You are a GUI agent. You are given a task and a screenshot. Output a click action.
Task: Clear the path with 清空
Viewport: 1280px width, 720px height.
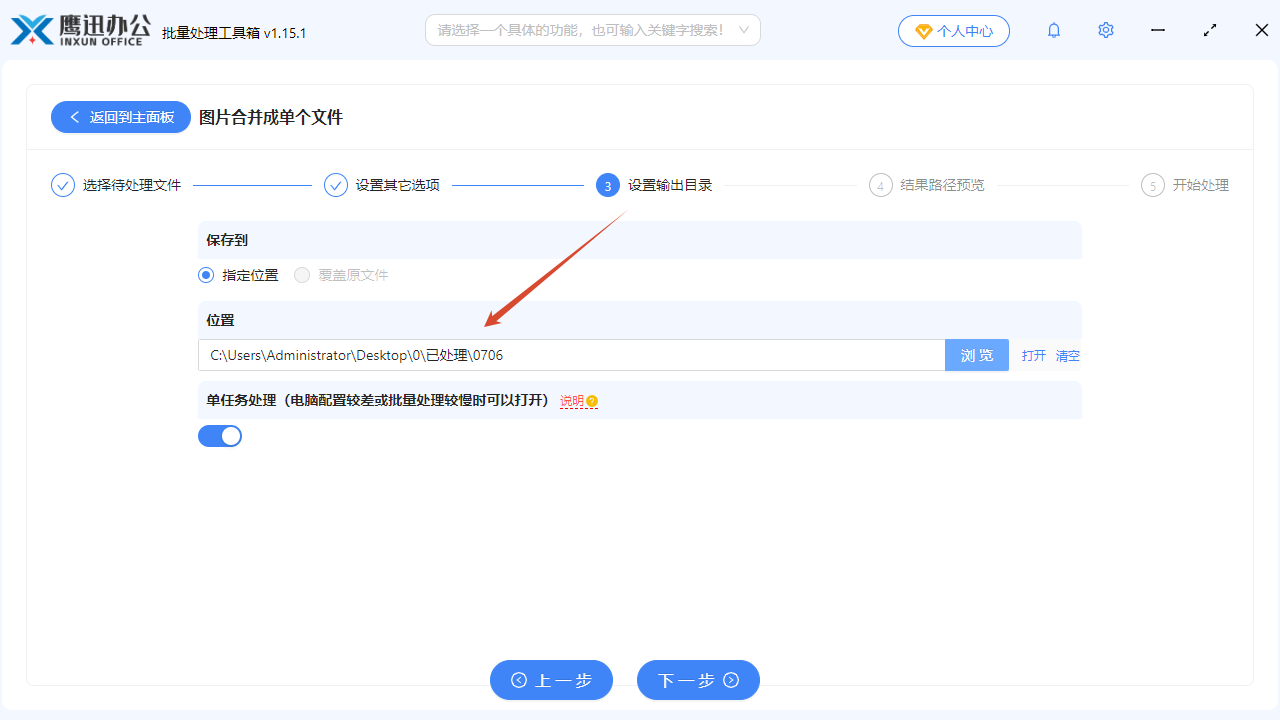click(x=1068, y=355)
